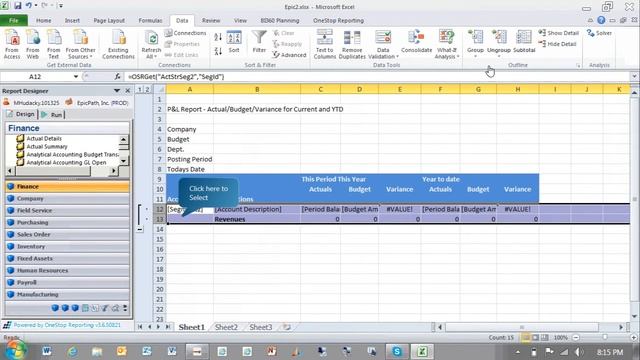Switch to Run mode in Report Designer

(x=52, y=115)
